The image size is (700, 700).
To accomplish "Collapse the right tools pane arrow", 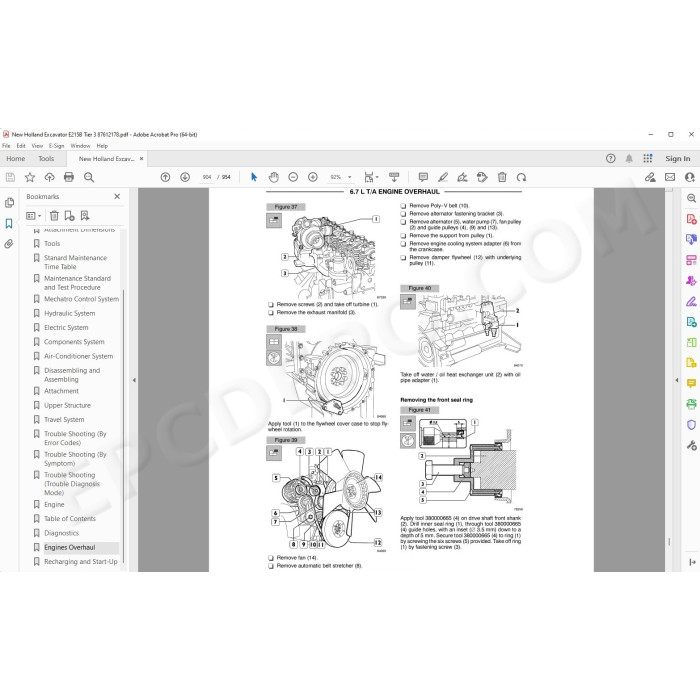I will click(x=677, y=380).
